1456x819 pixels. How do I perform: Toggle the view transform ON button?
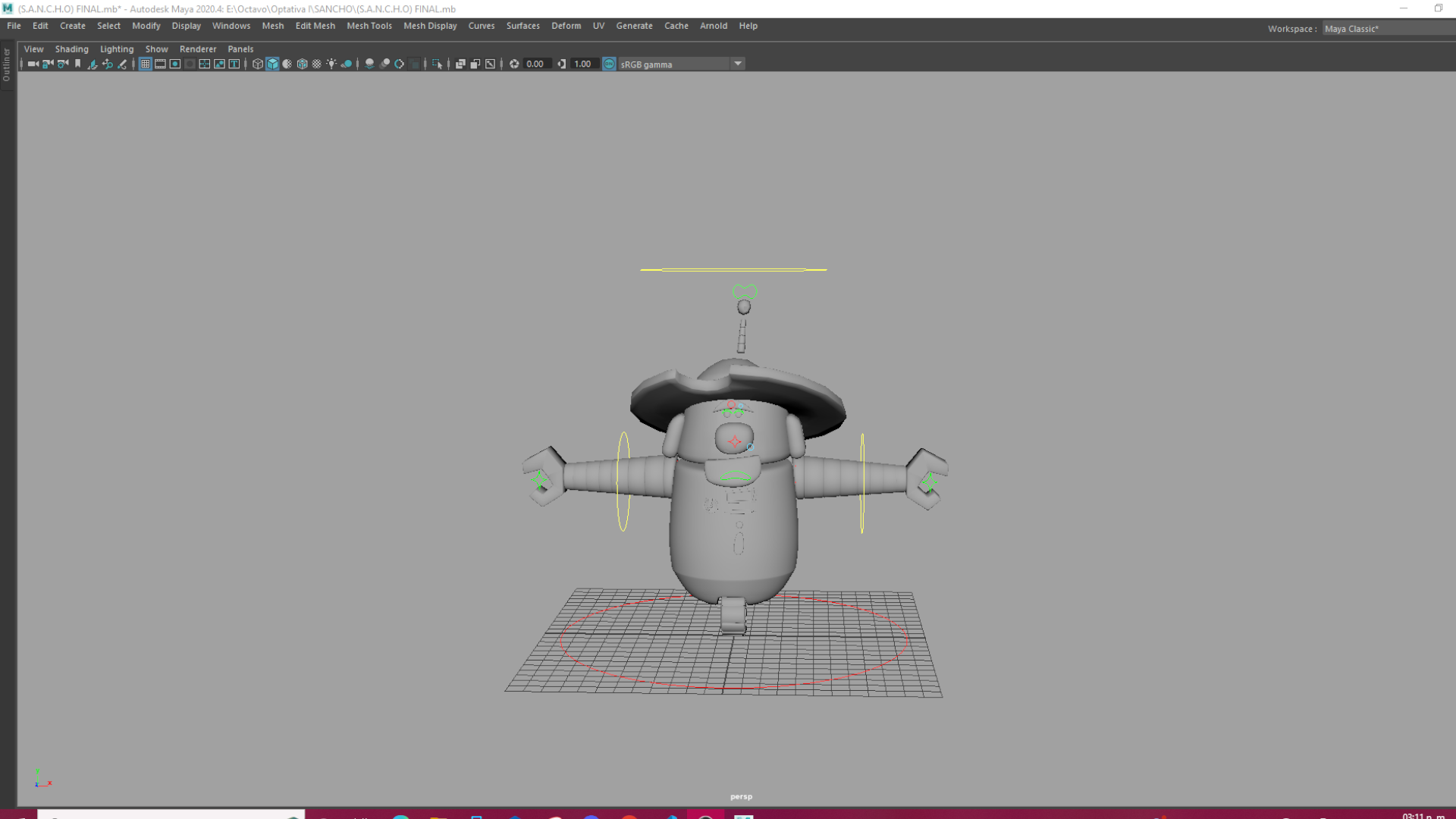pyautogui.click(x=609, y=64)
